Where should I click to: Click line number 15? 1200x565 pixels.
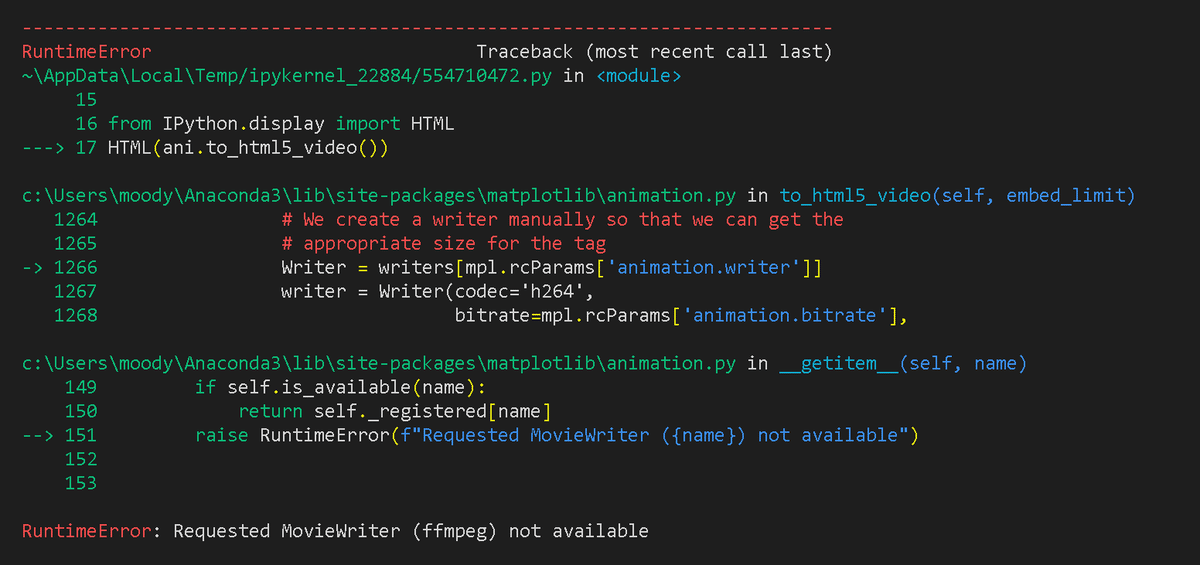(x=86, y=99)
